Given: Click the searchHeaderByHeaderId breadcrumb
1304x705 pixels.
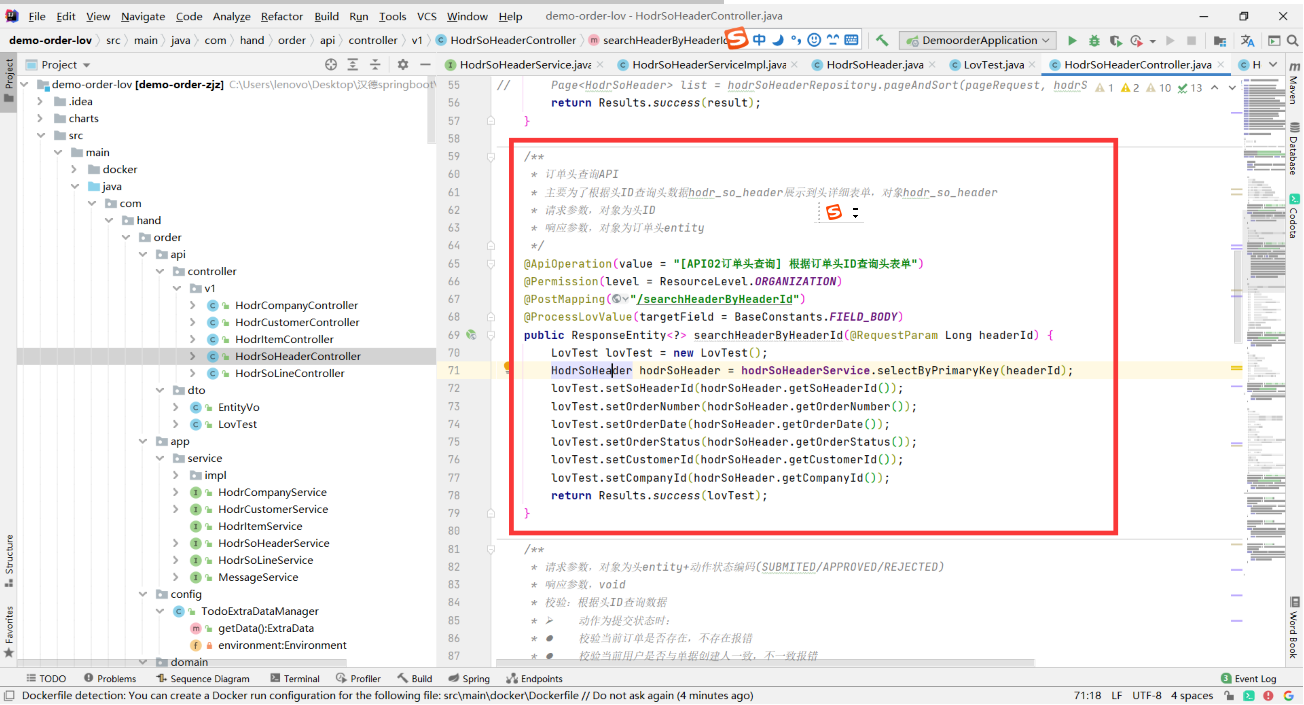Looking at the screenshot, I should pos(658,41).
